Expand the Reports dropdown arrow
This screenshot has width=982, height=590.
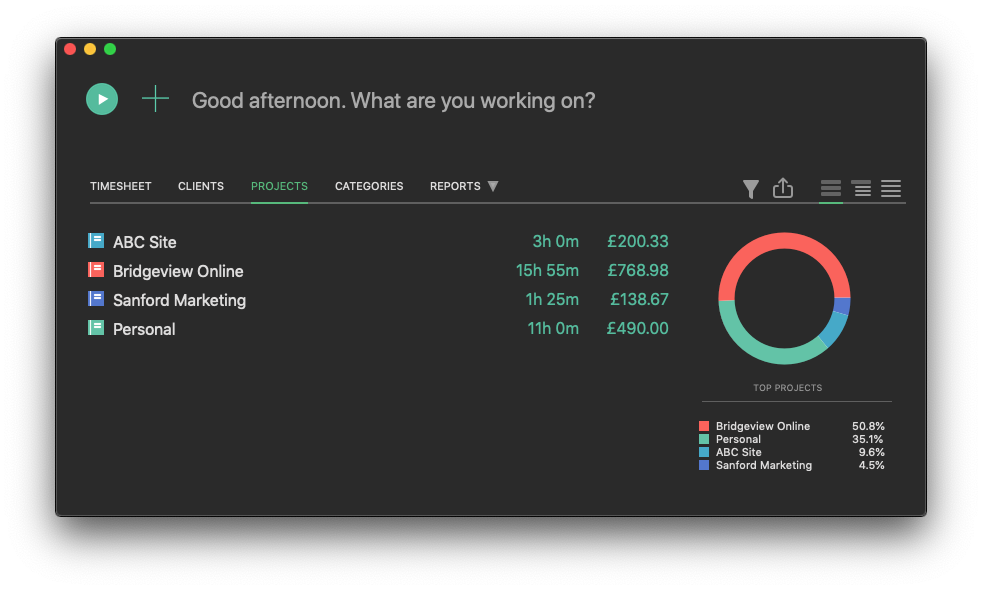pos(492,187)
